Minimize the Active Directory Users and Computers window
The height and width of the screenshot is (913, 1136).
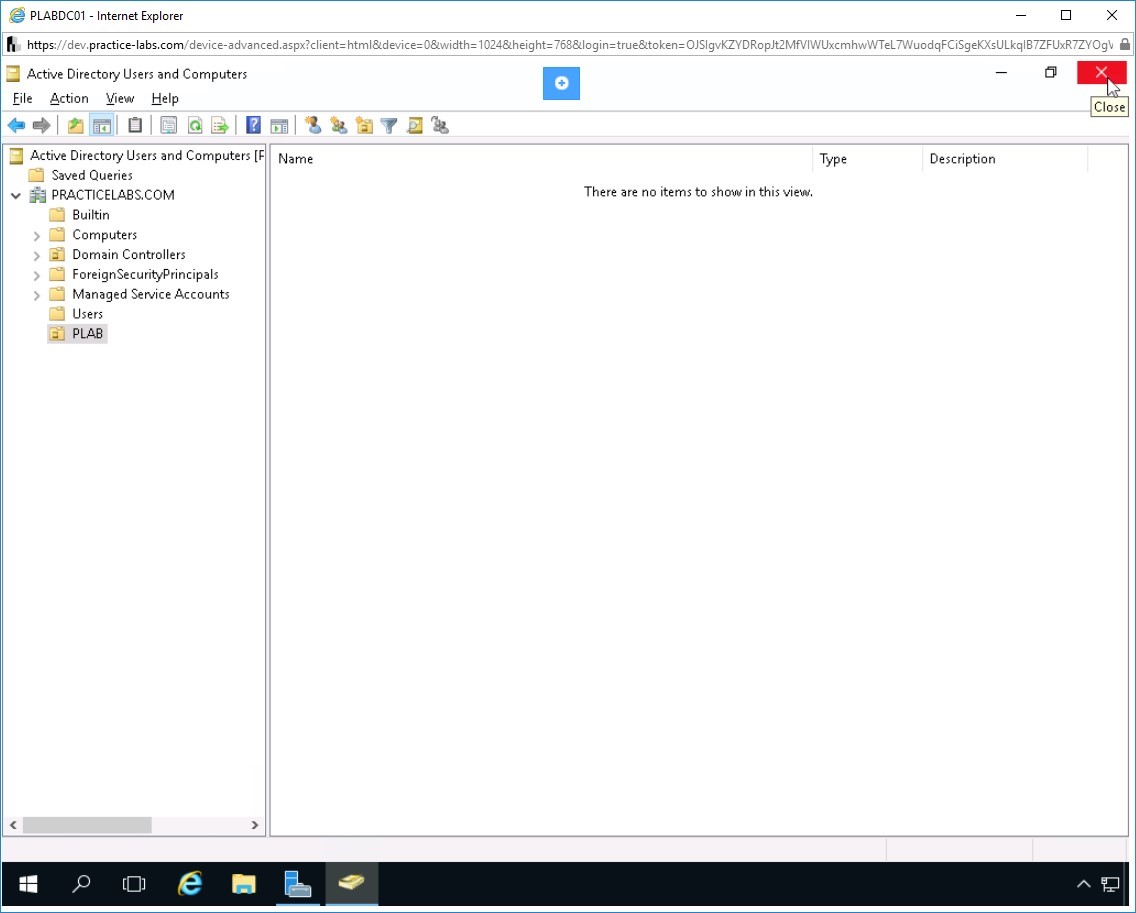[x=1001, y=72]
